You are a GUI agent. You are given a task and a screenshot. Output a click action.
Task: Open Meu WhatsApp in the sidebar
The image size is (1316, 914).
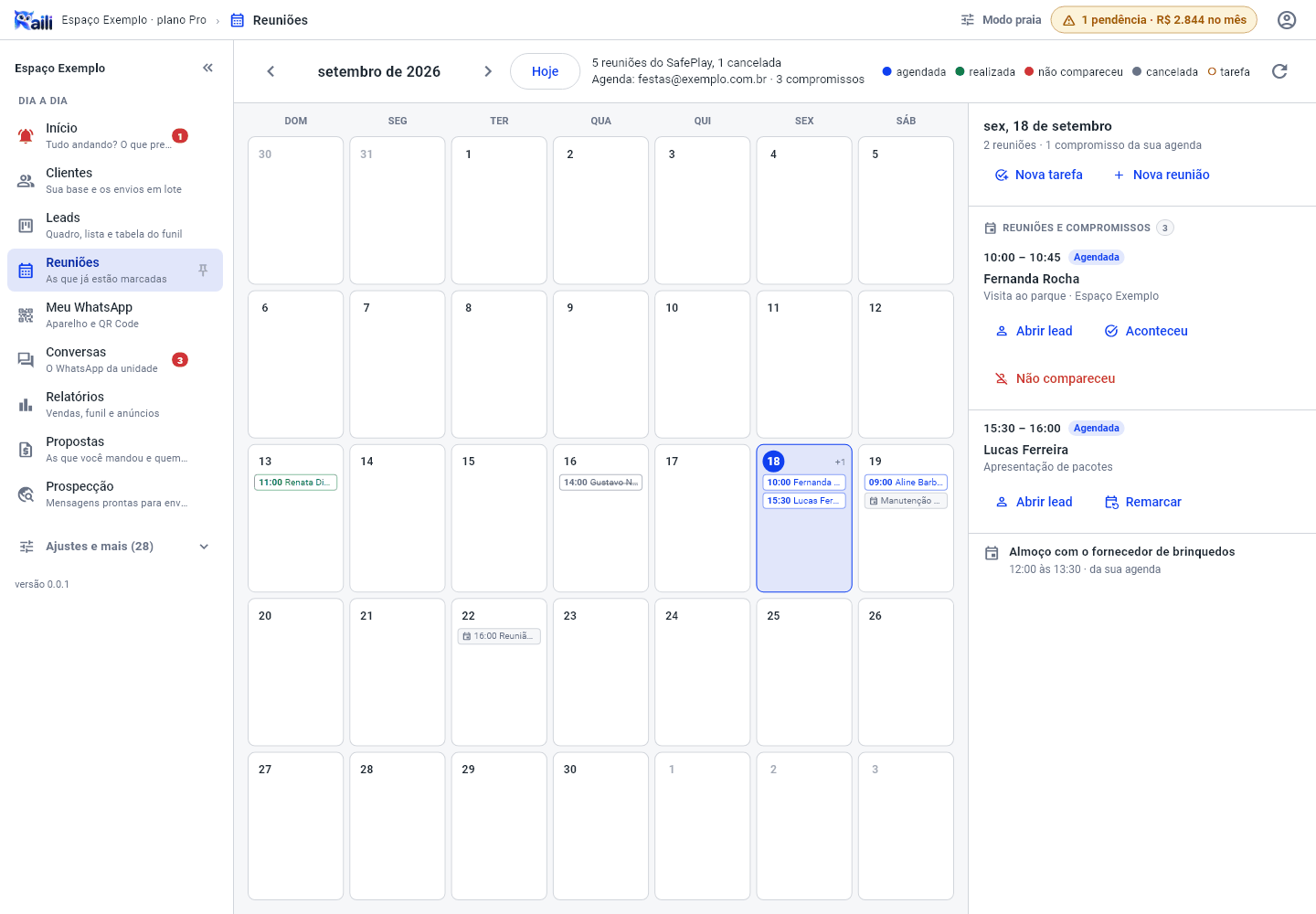[115, 315]
